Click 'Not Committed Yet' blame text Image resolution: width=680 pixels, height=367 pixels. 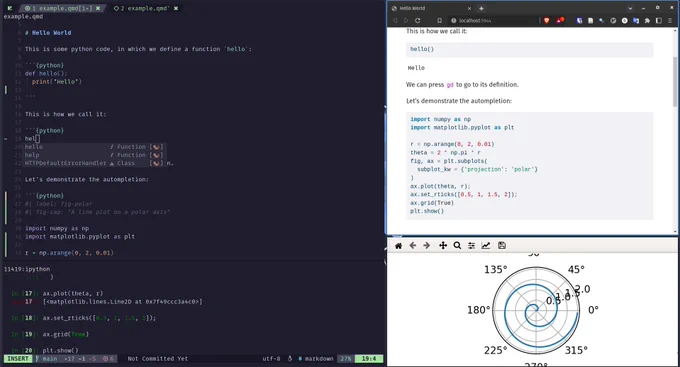[157, 359]
